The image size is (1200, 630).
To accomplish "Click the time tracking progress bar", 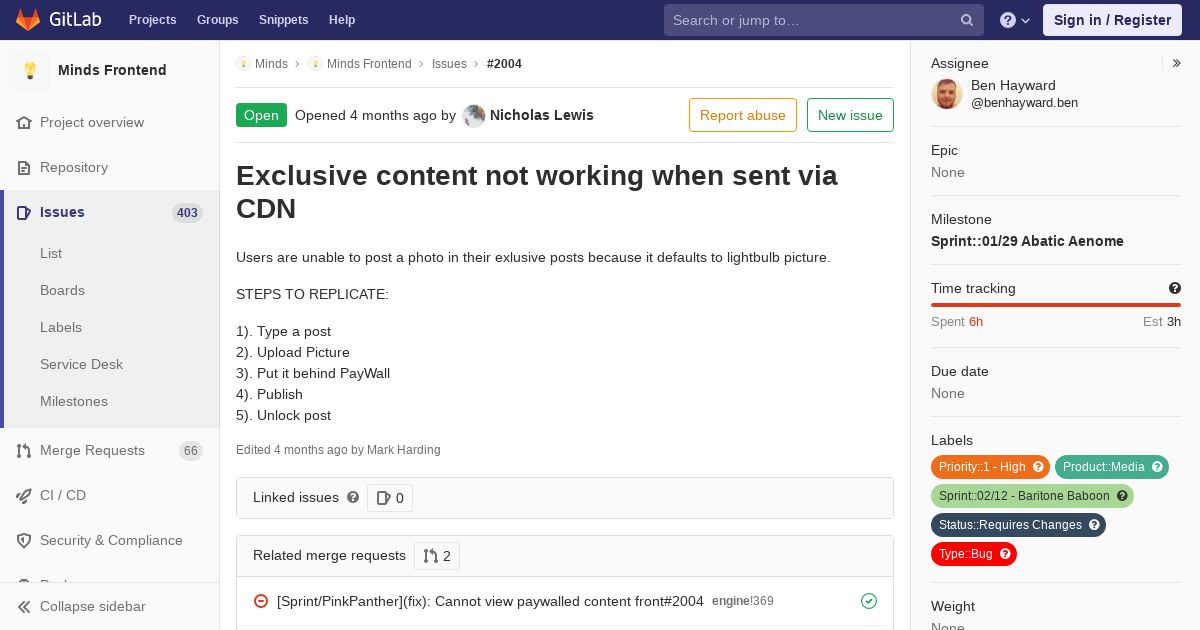I will coord(1056,305).
